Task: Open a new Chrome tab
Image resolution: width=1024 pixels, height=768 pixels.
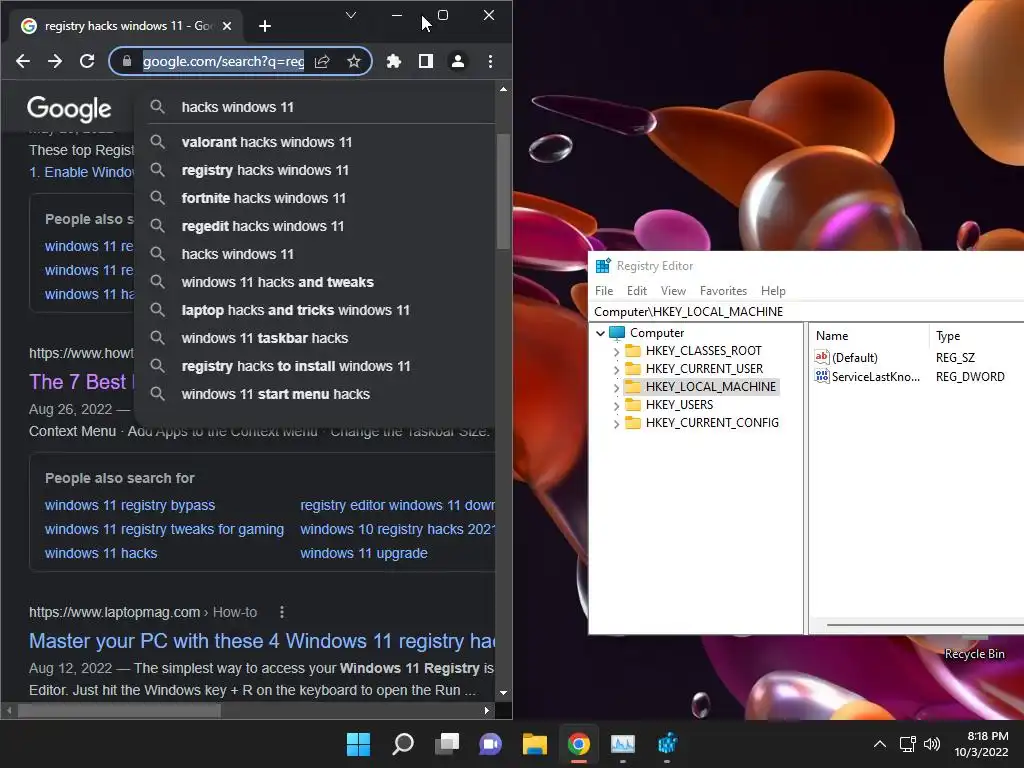Action: 264,26
